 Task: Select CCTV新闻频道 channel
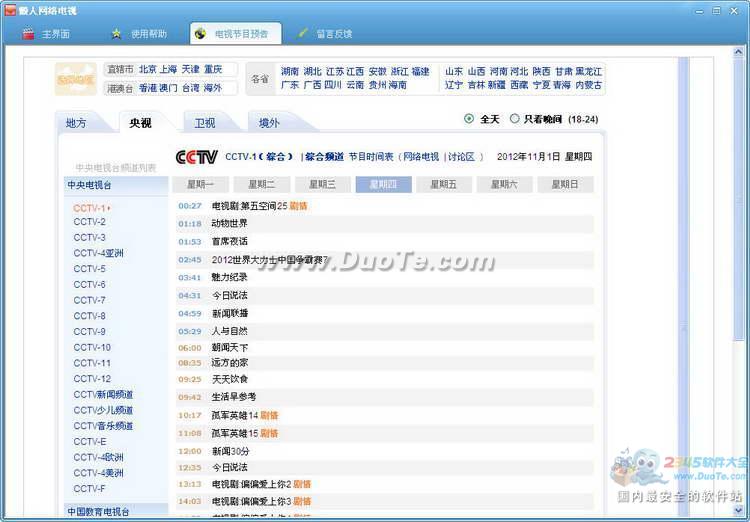pyautogui.click(x=103, y=394)
